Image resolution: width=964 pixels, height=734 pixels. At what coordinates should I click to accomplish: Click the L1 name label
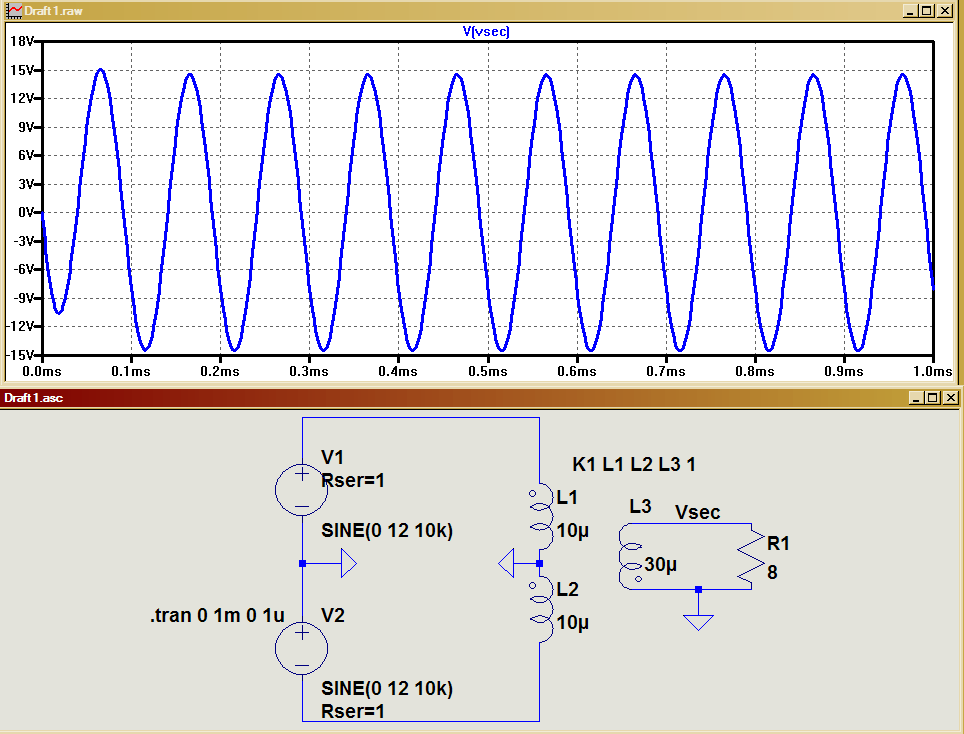tap(567, 497)
